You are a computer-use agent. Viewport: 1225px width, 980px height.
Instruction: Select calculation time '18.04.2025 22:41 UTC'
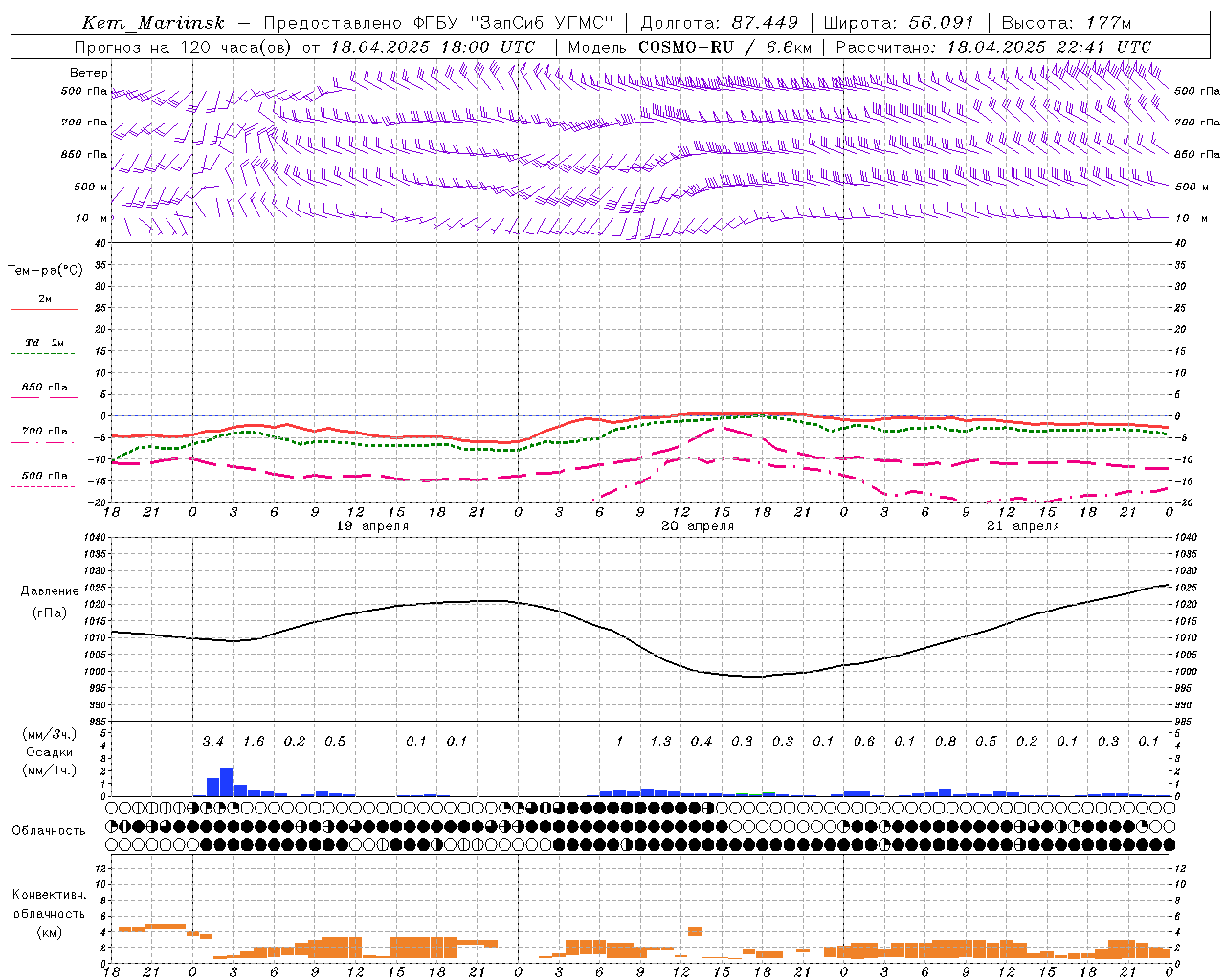pos(1049,47)
